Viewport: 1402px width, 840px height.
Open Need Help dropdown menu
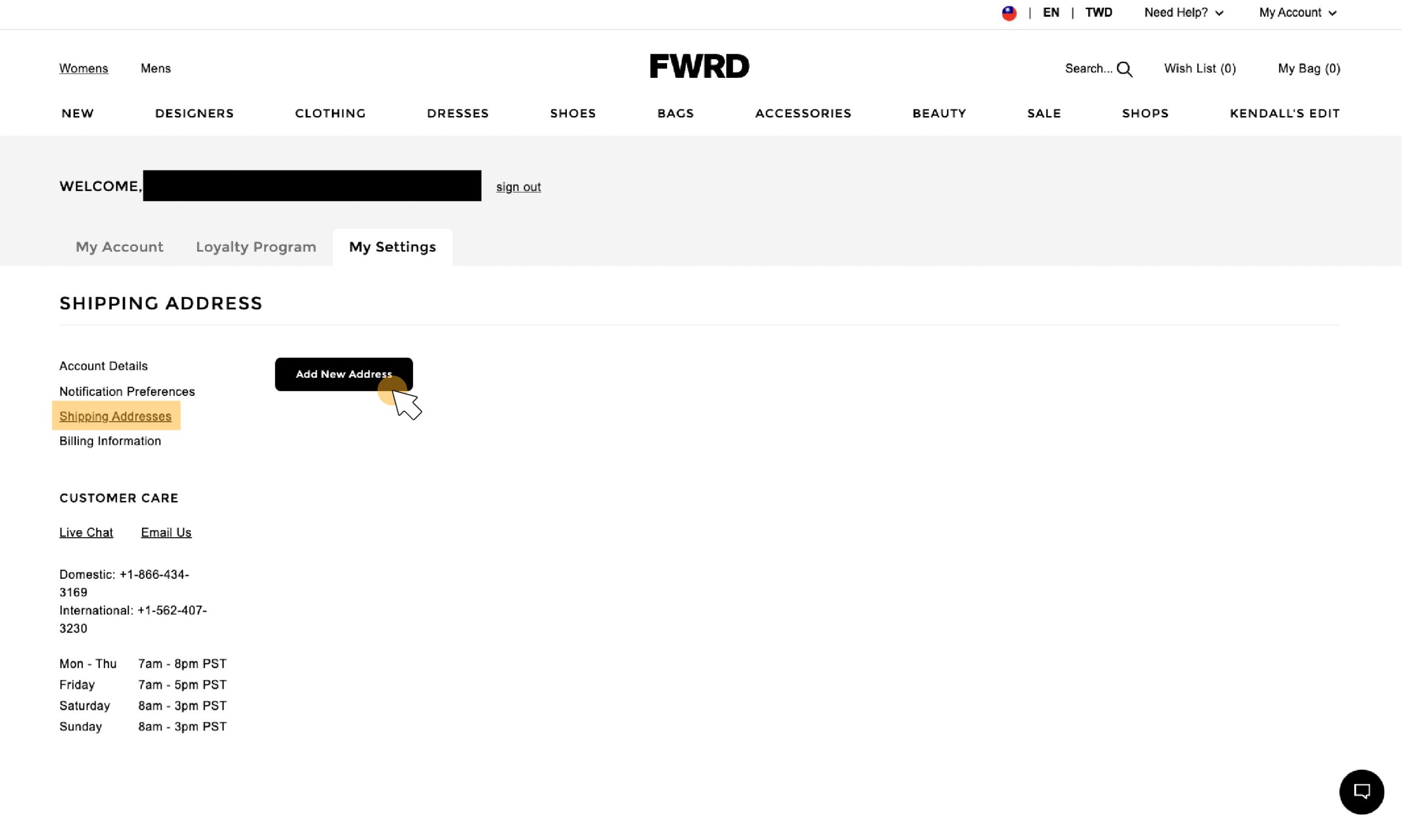tap(1183, 12)
